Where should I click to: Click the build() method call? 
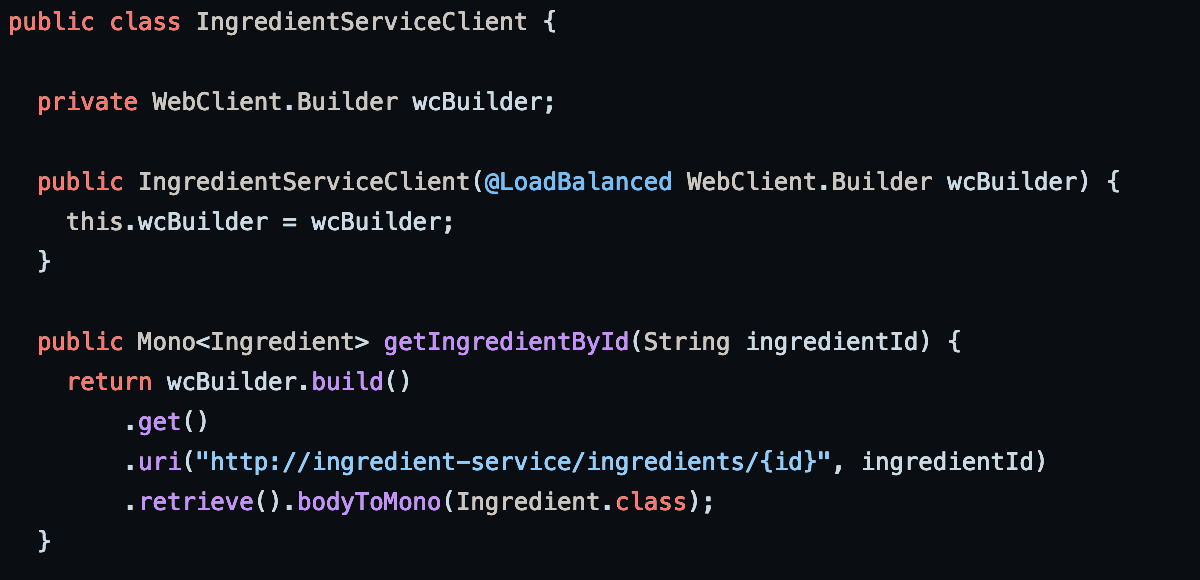point(361,382)
